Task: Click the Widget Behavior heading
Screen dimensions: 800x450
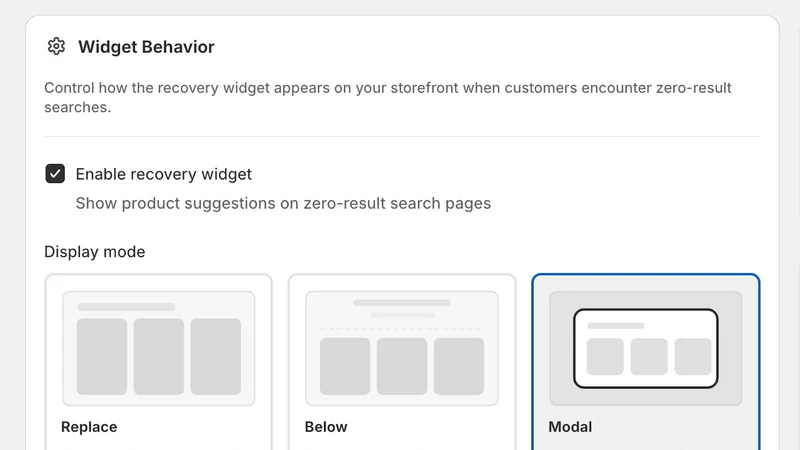Action: pyautogui.click(x=146, y=47)
